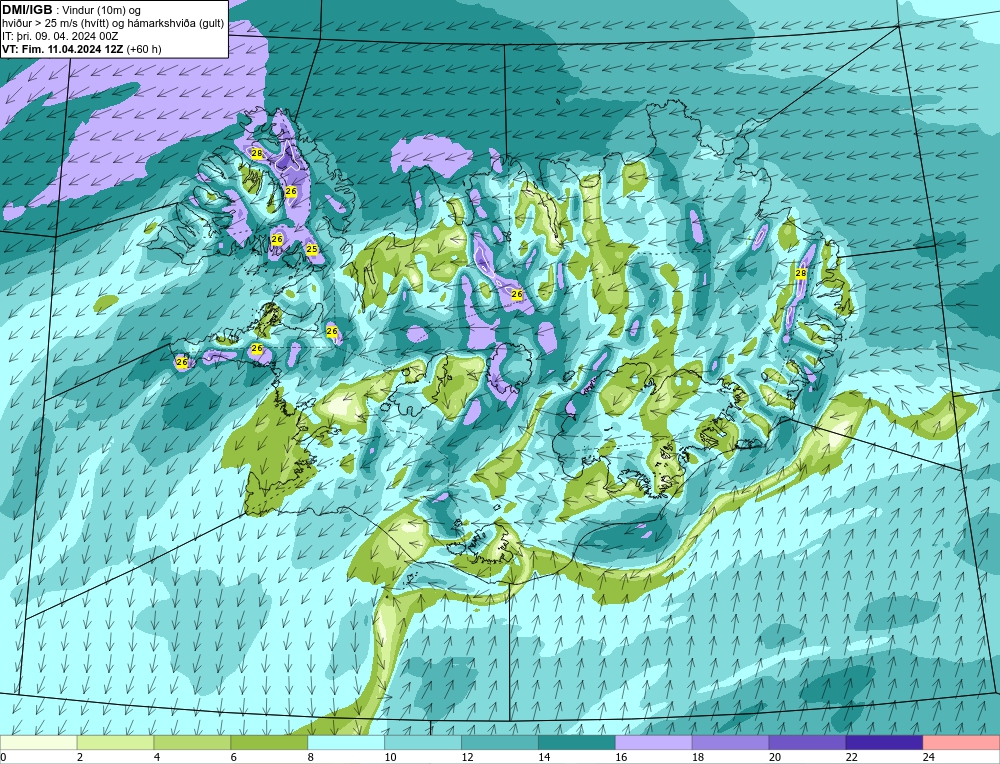Pick the 4–6 m/s green legend swatch

coord(192,743)
